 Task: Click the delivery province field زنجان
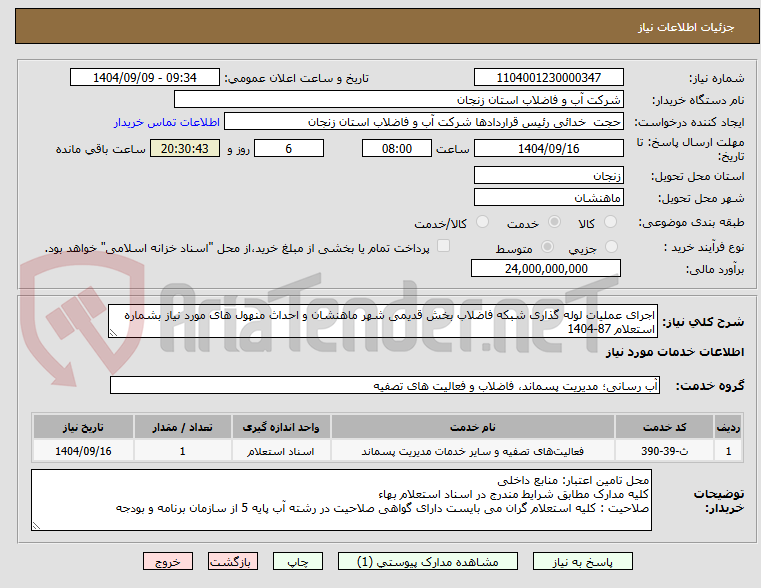tap(548, 176)
